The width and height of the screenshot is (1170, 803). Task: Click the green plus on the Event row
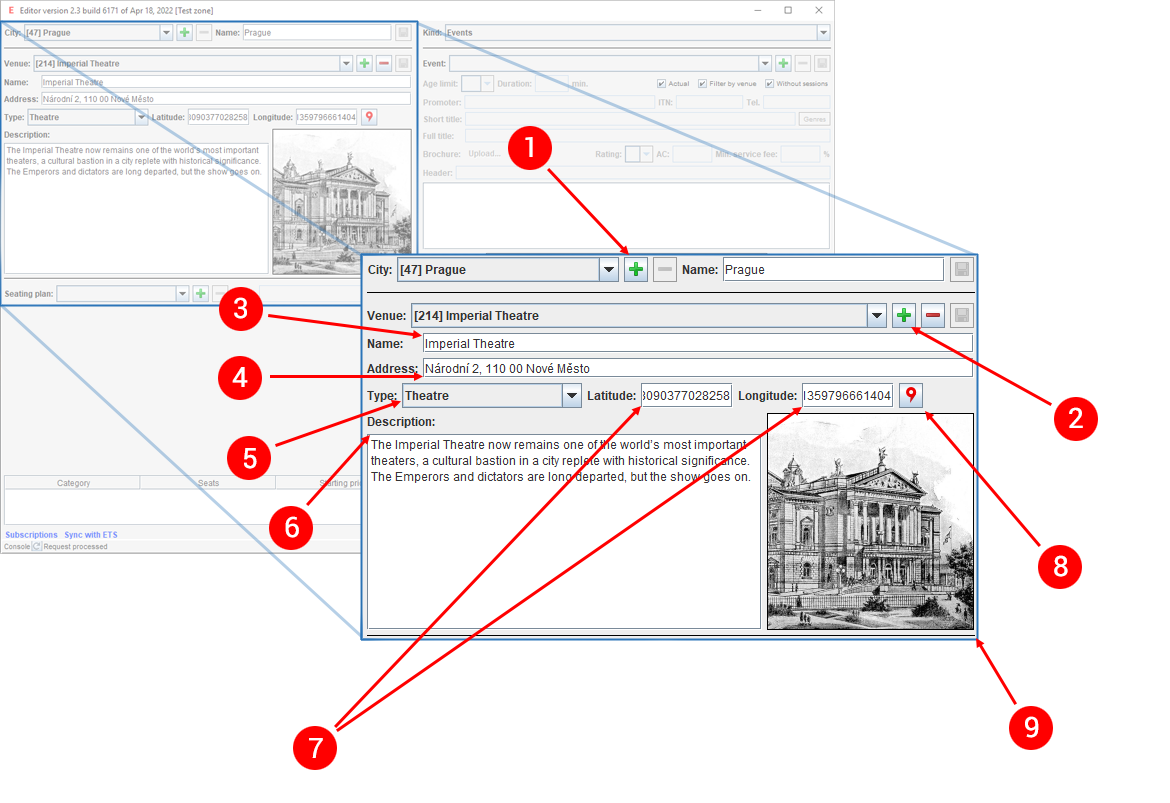pyautogui.click(x=783, y=63)
